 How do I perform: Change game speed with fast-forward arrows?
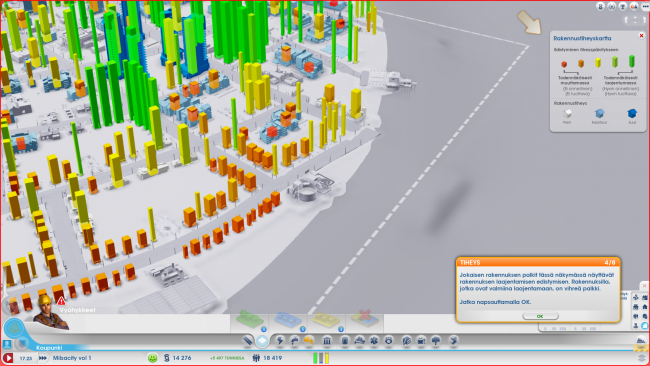[42, 358]
